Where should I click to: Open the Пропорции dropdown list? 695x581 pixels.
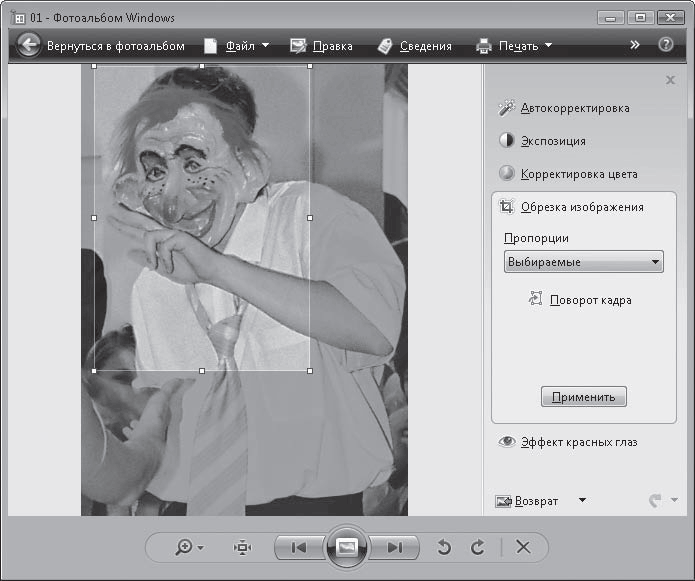584,262
